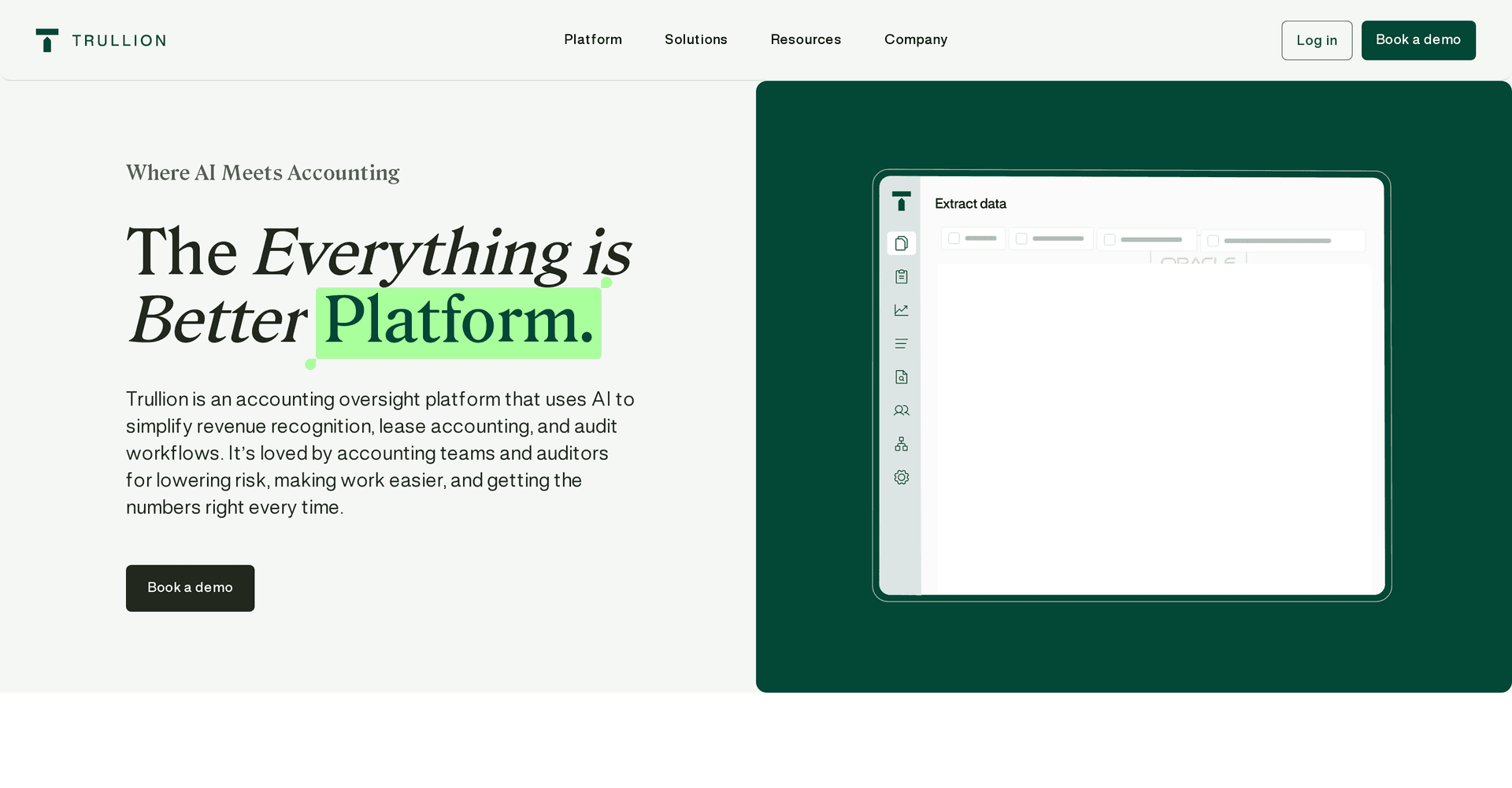Select the clipboard icon in mockup sidebar

(x=902, y=276)
